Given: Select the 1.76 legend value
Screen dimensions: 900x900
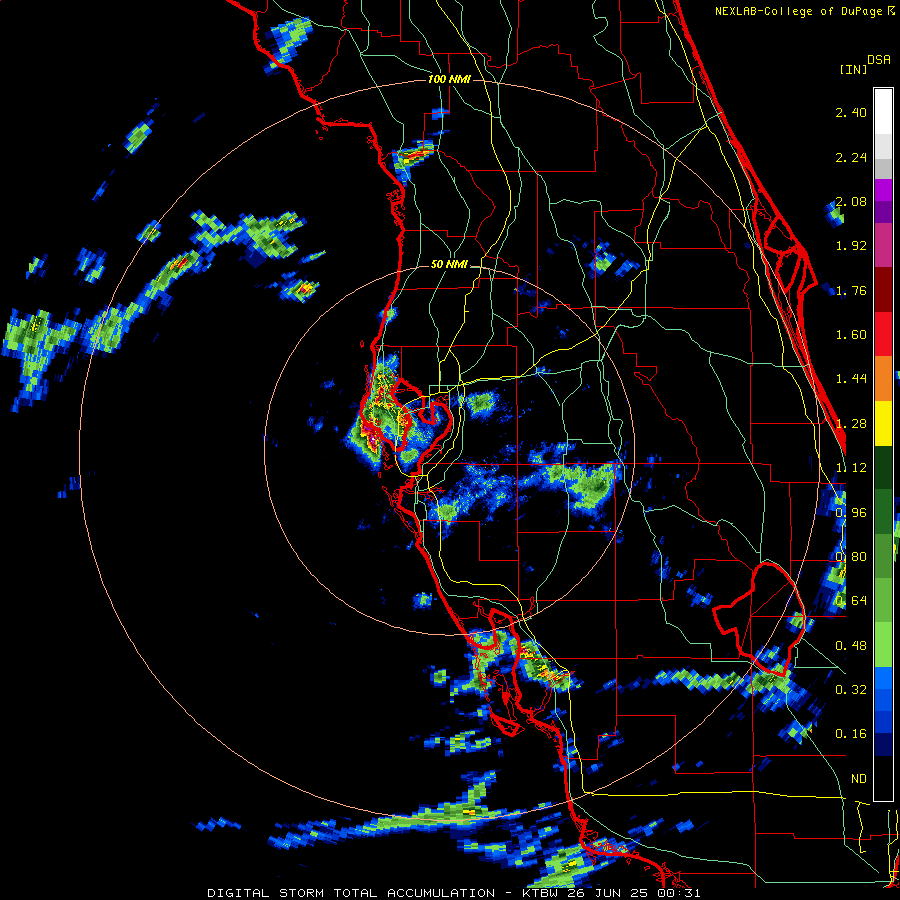Looking at the screenshot, I should 851,290.
